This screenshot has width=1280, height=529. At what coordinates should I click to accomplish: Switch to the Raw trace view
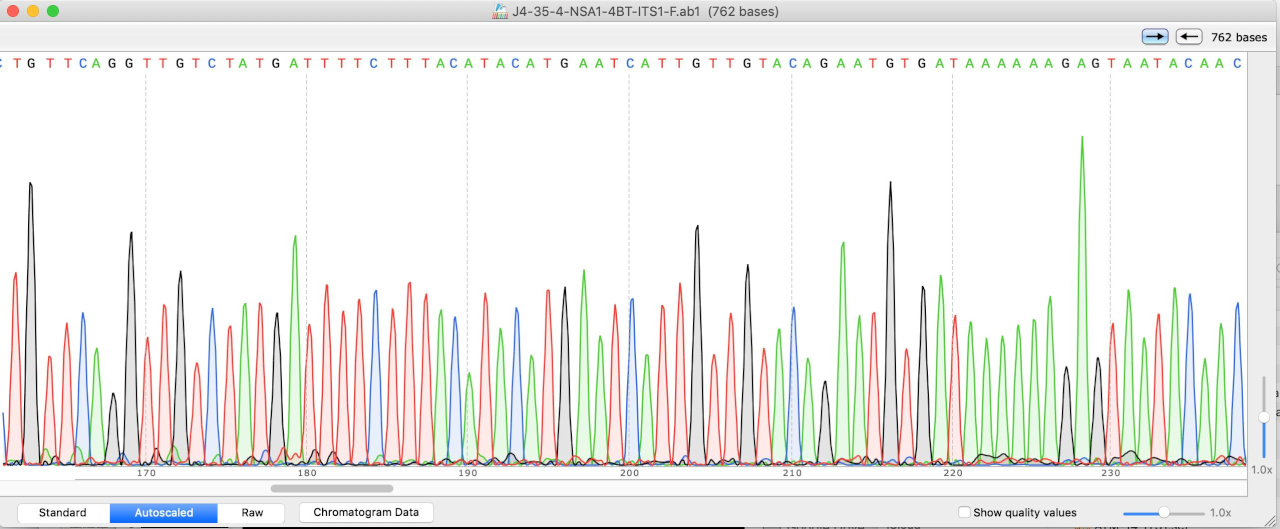tap(252, 513)
